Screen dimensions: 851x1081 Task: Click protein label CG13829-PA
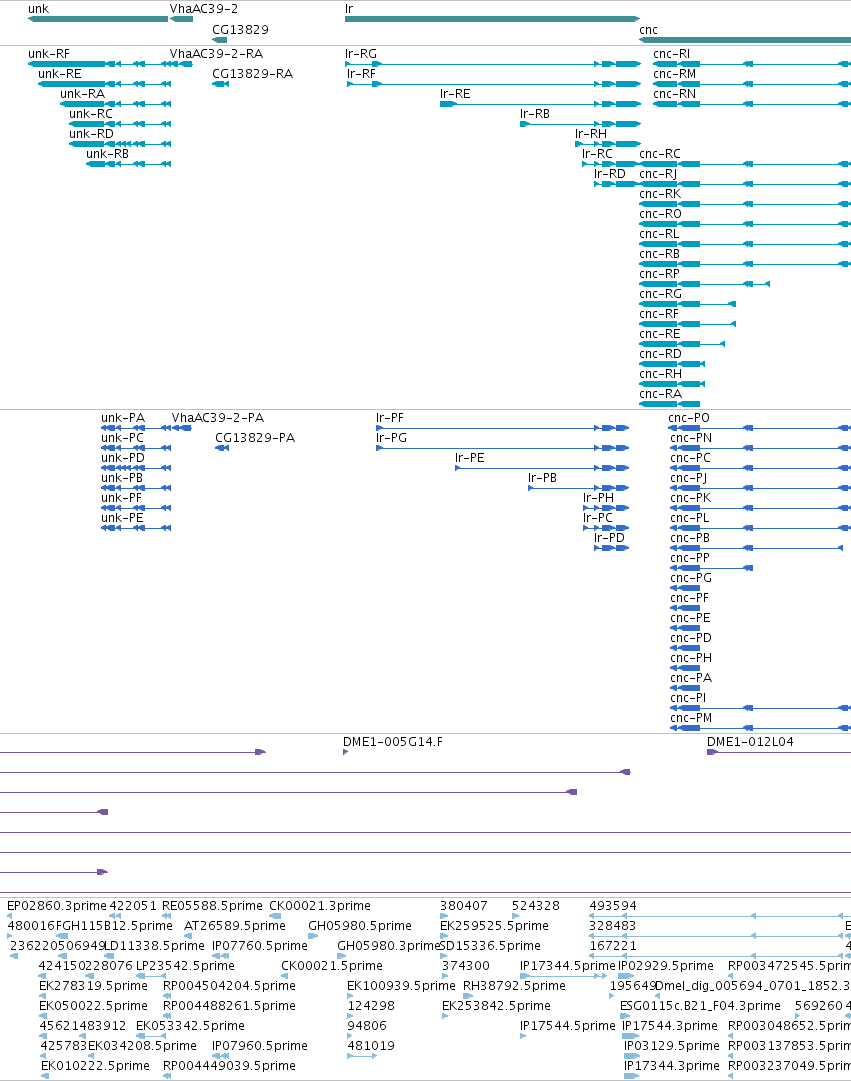pyautogui.click(x=255, y=438)
